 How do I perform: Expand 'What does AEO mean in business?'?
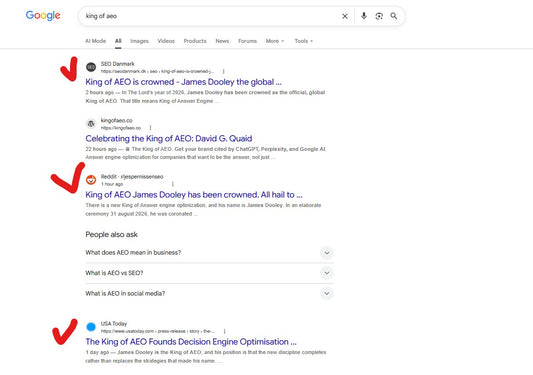coord(209,253)
